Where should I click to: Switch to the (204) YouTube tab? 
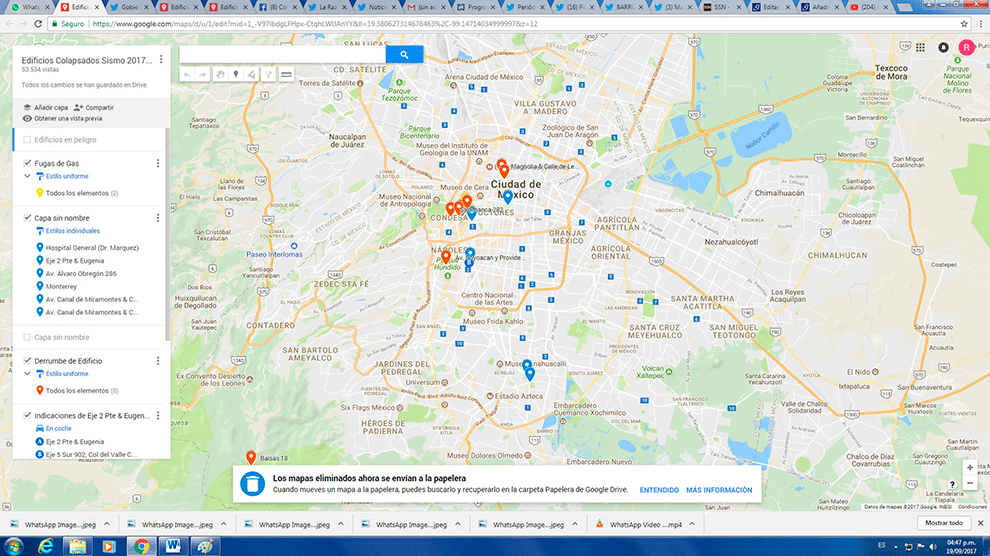(871, 8)
